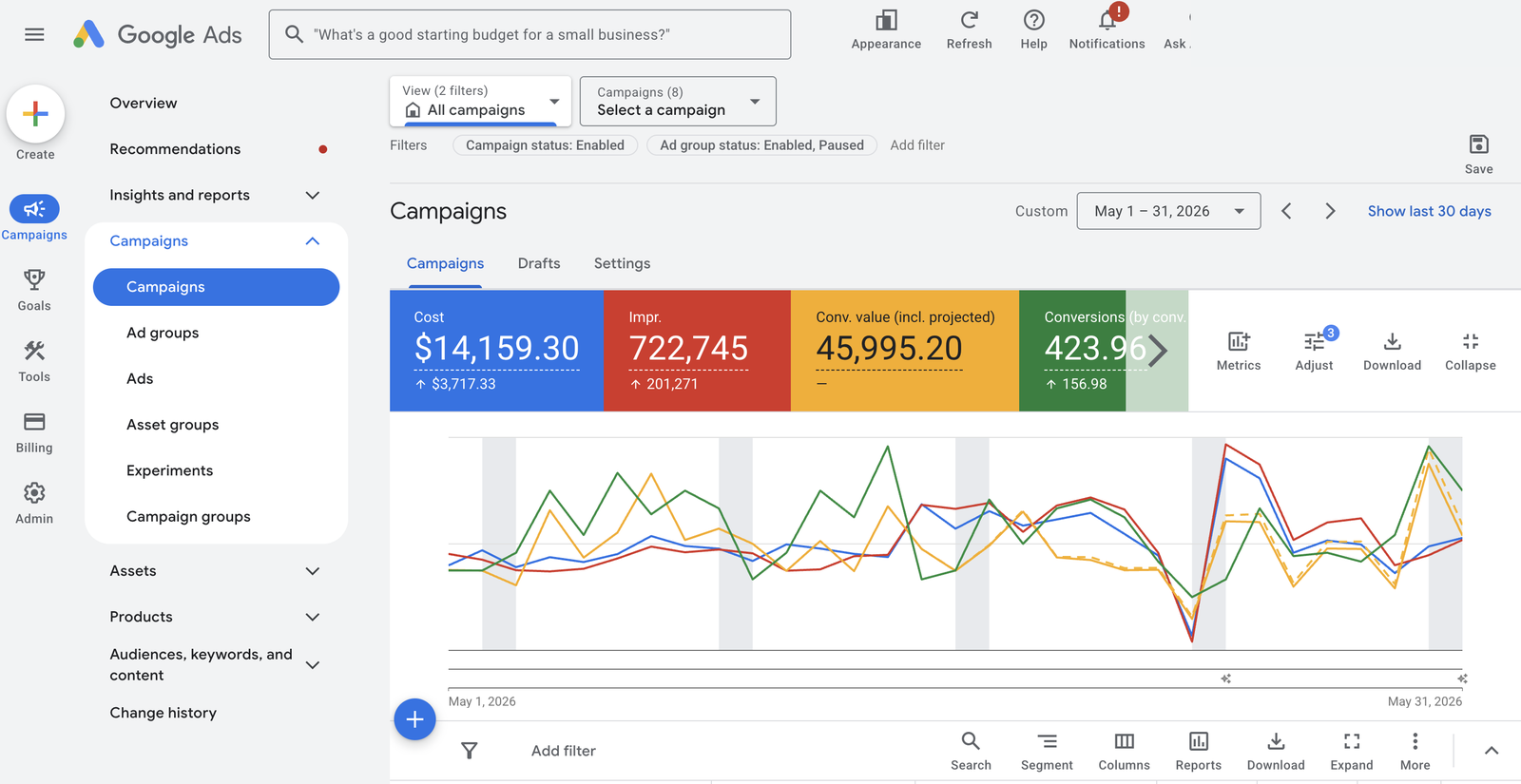The width and height of the screenshot is (1521, 784).
Task: Open the Columns tool
Action: 1124,741
